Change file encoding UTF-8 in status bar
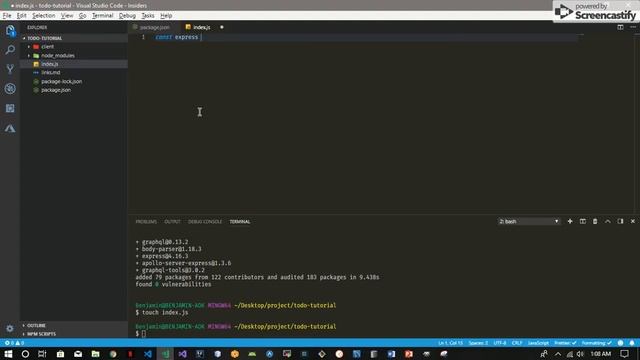The height and width of the screenshot is (360, 640). pos(500,343)
